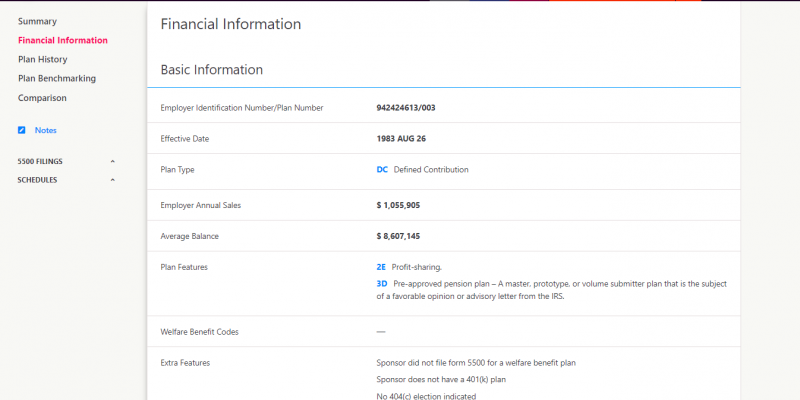Click the 5500 FILINGS section label

pos(40,161)
